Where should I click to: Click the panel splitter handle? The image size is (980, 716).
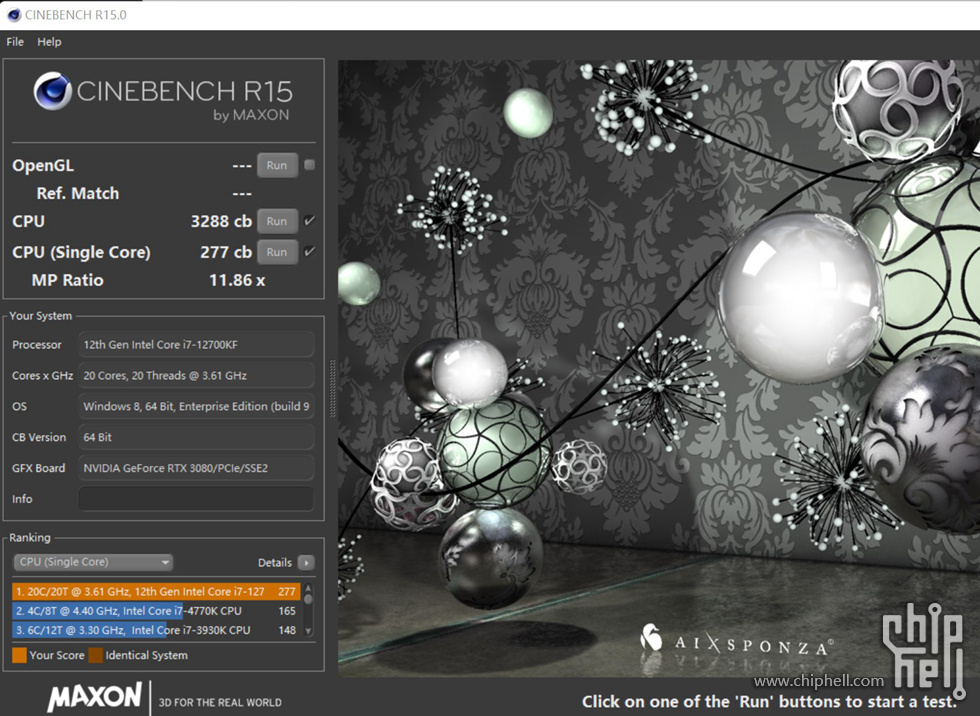(x=332, y=389)
